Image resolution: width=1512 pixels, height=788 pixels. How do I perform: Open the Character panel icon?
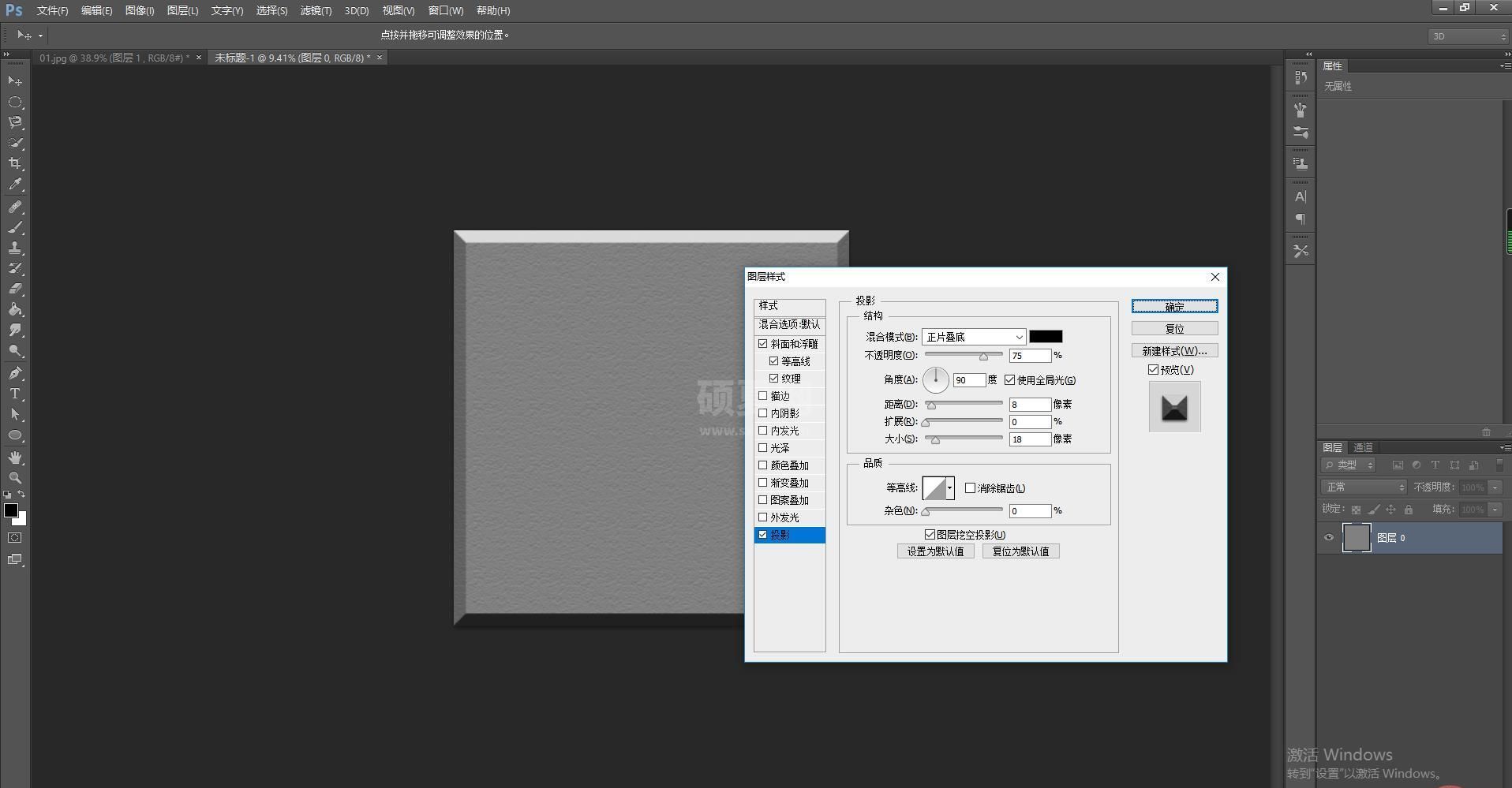pos(1301,196)
